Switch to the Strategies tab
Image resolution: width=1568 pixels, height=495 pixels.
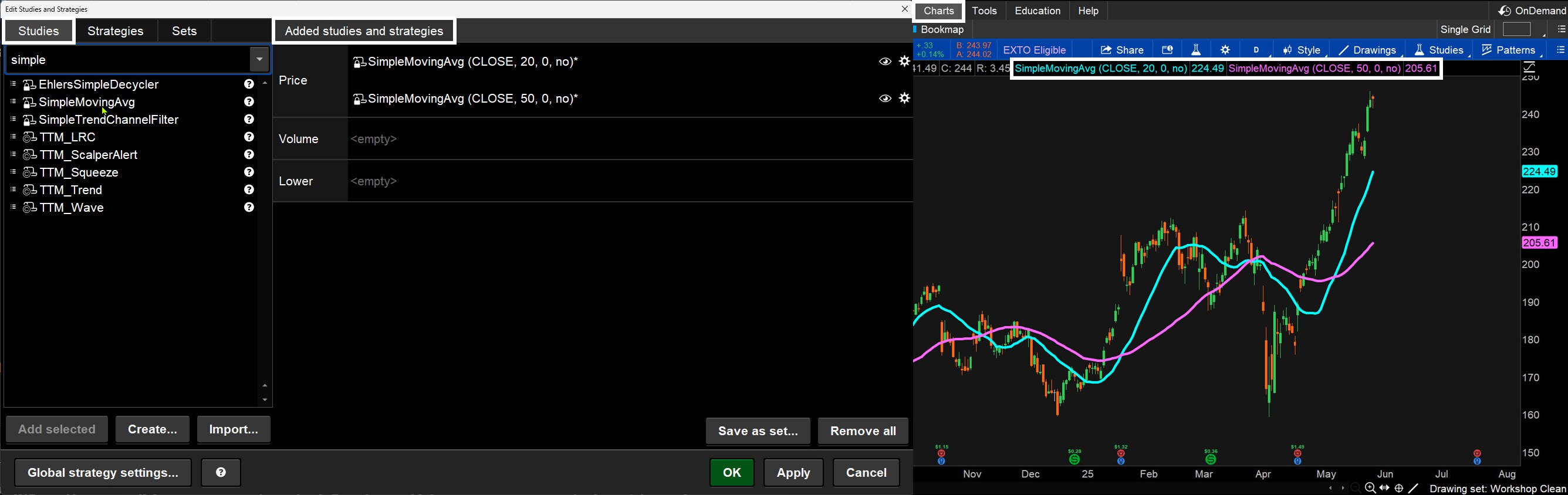(x=116, y=31)
